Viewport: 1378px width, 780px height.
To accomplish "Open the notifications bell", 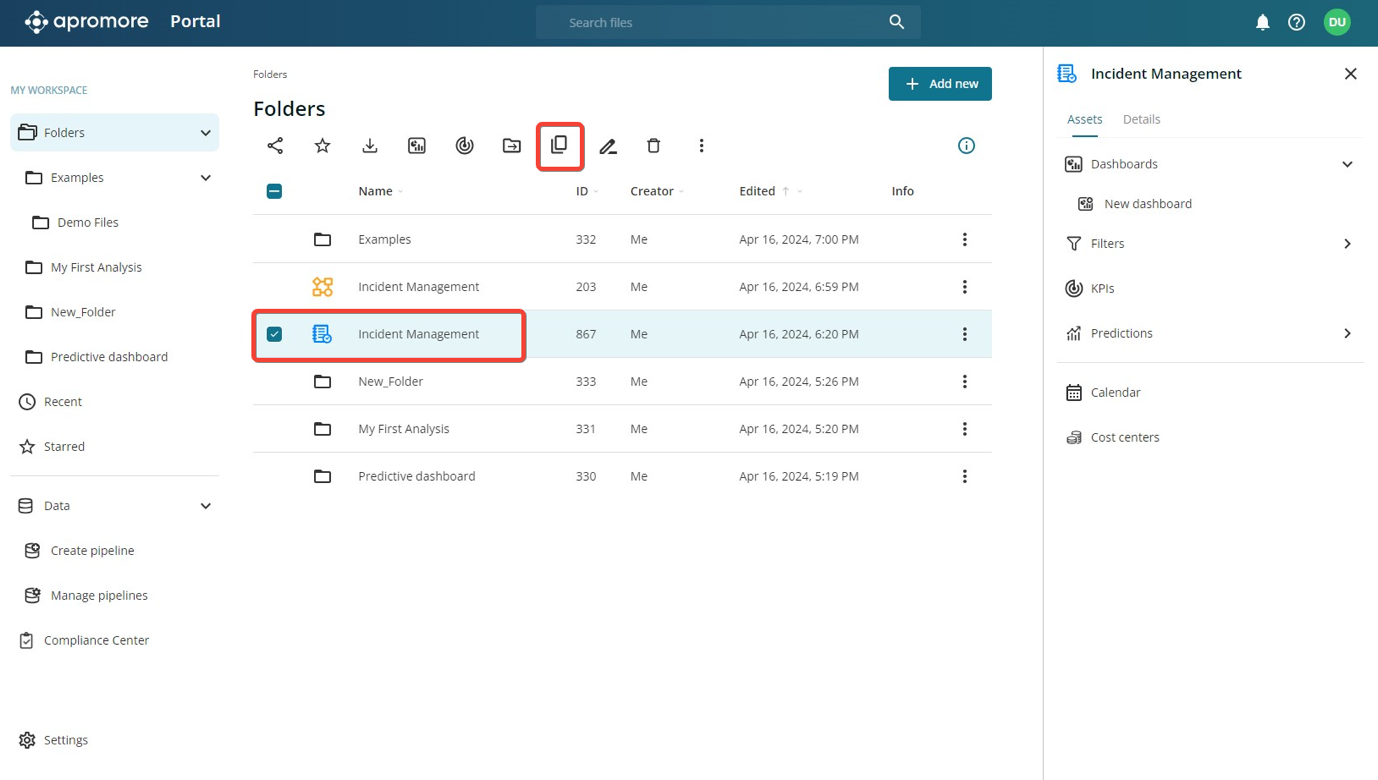I will (x=1262, y=22).
